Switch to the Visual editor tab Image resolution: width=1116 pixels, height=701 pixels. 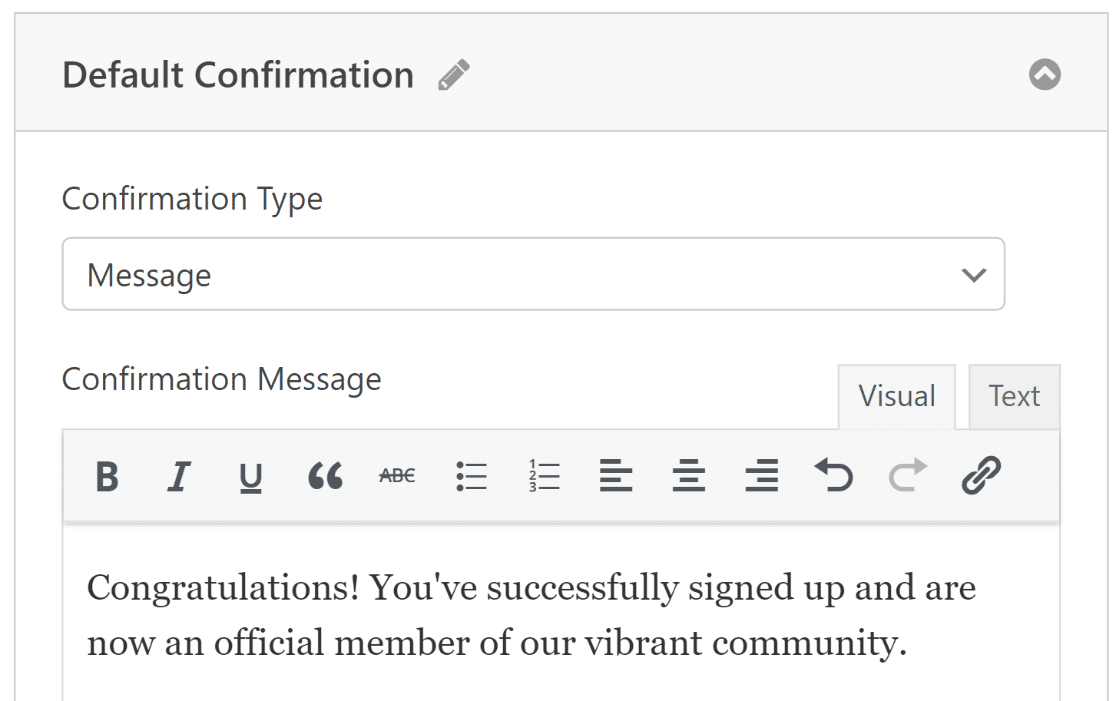[897, 396]
